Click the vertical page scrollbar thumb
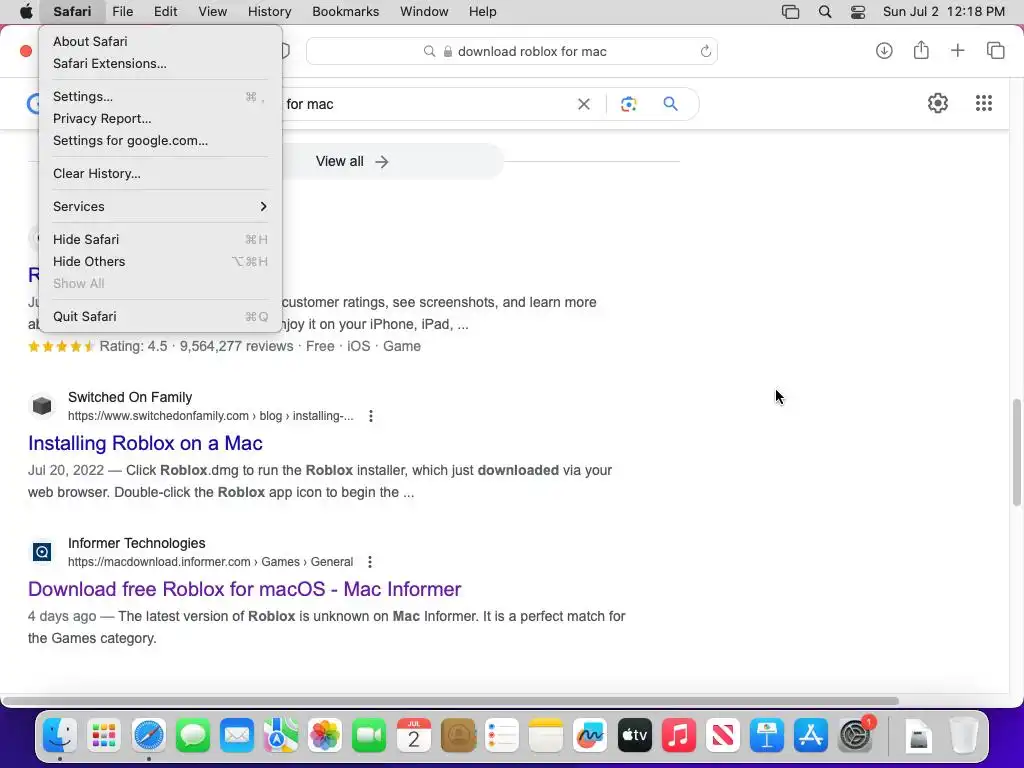Viewport: 1024px width, 768px height. (1017, 452)
